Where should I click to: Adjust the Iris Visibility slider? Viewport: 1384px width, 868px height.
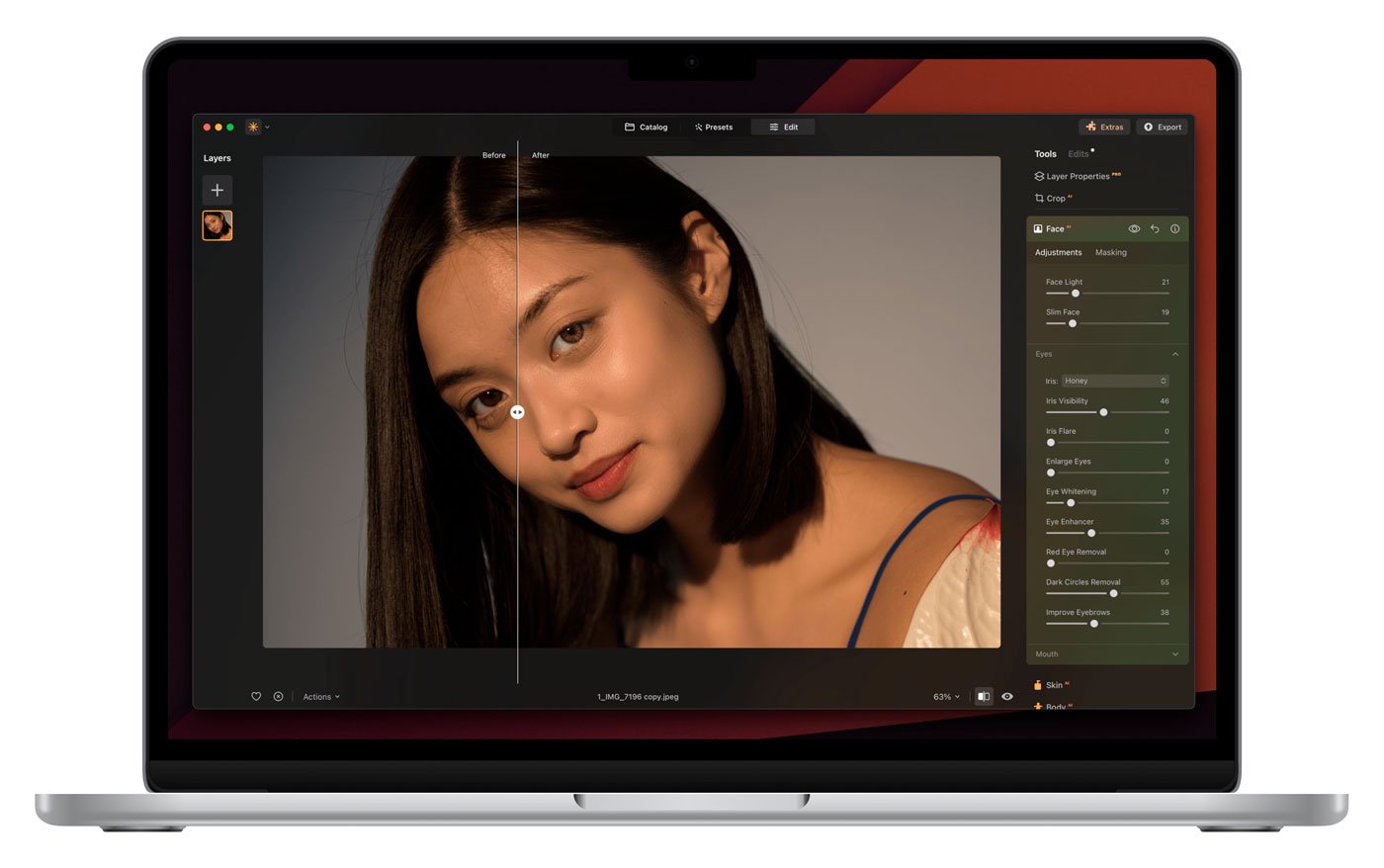(1103, 412)
